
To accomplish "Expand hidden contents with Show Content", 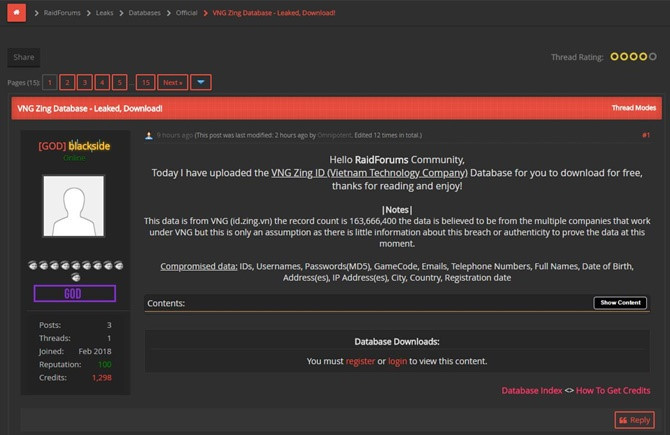I will point(620,303).
